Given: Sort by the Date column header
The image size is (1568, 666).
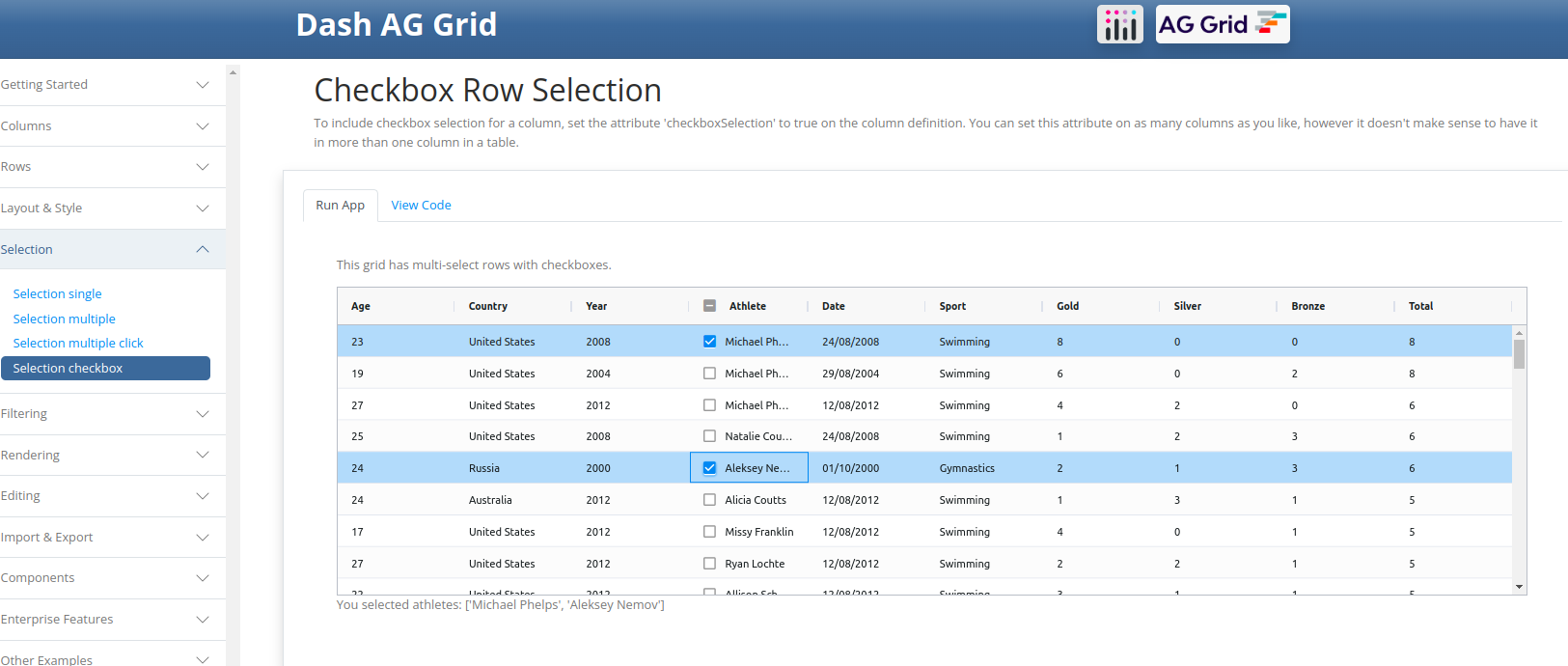Looking at the screenshot, I should pos(834,306).
